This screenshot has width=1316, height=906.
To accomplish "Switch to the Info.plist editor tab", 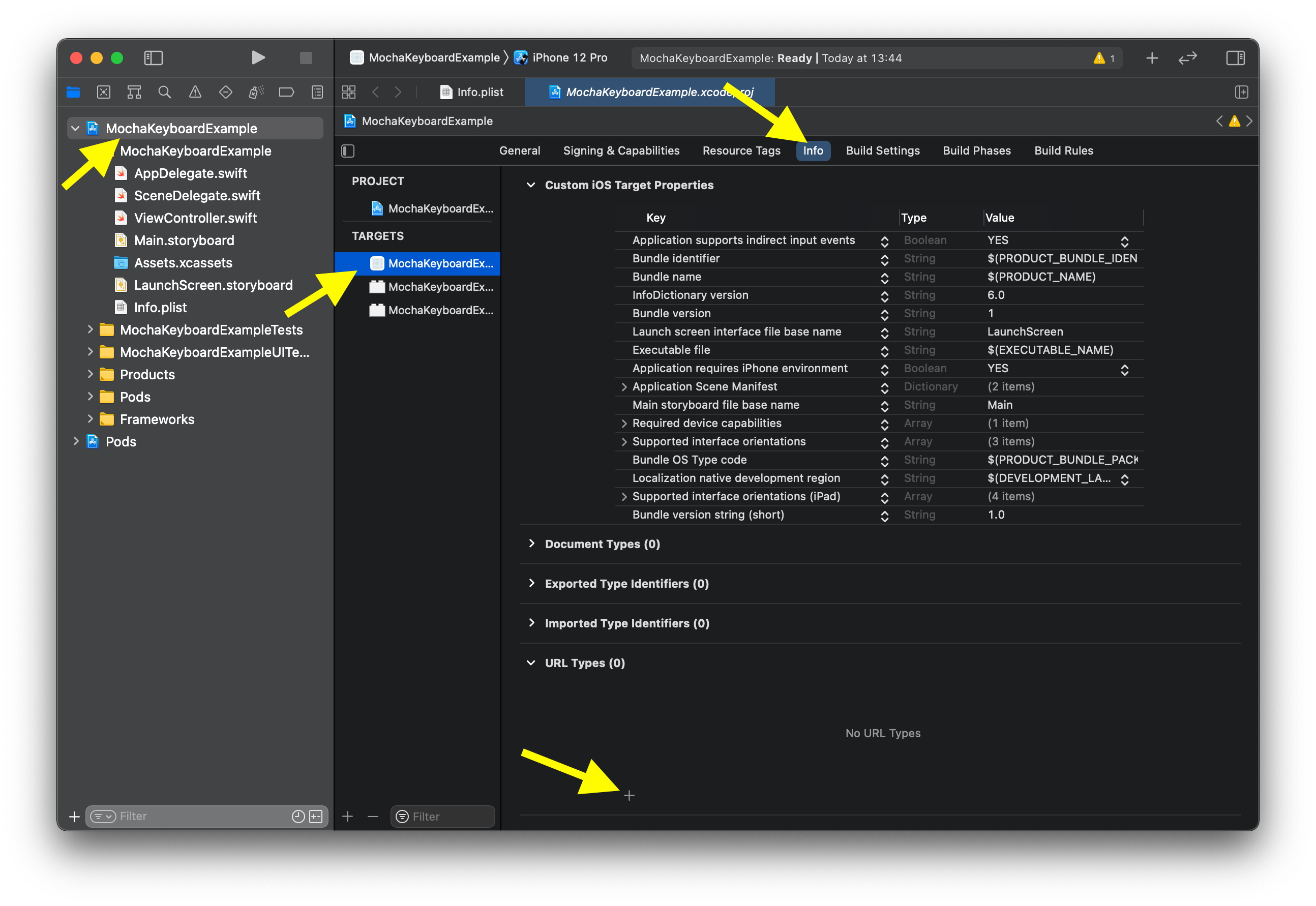I will tap(472, 92).
